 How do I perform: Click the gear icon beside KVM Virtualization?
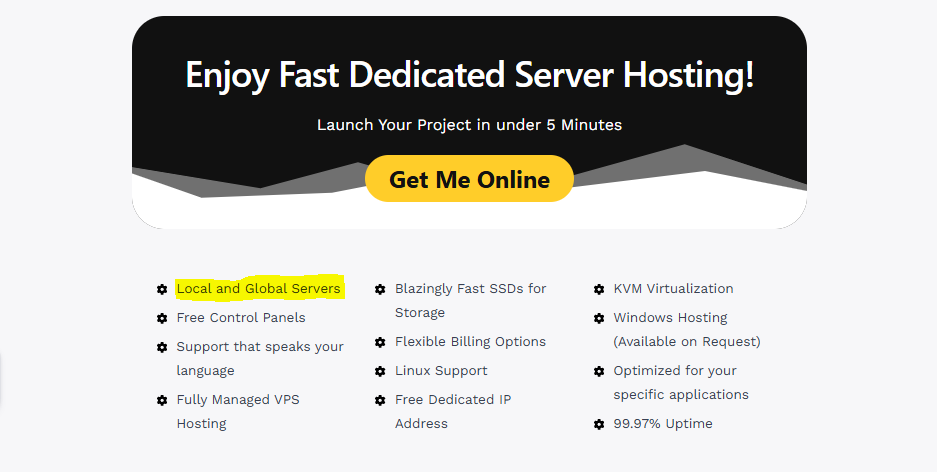click(599, 289)
